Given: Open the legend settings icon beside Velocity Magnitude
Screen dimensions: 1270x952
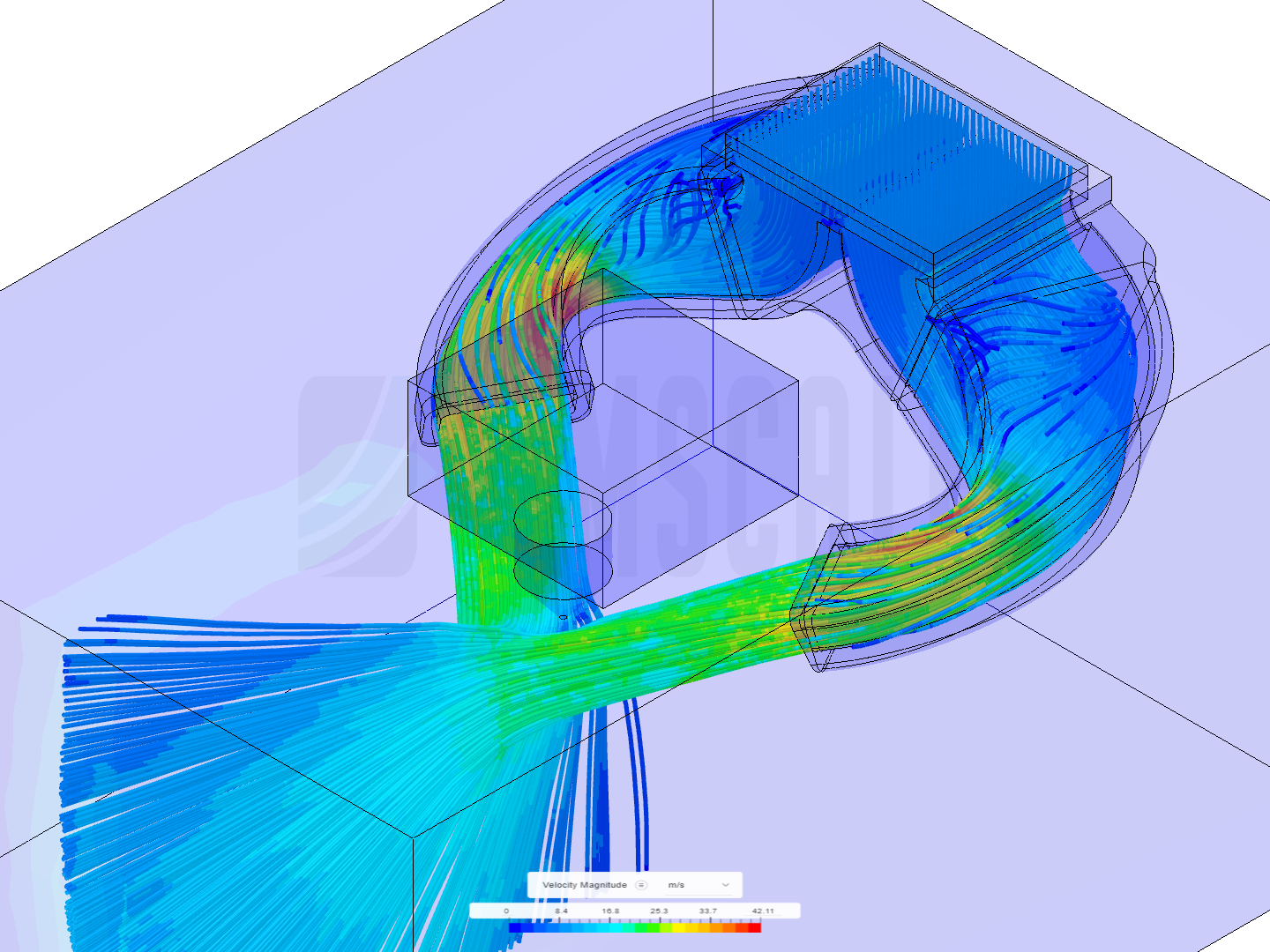Looking at the screenshot, I should pyautogui.click(x=641, y=885).
